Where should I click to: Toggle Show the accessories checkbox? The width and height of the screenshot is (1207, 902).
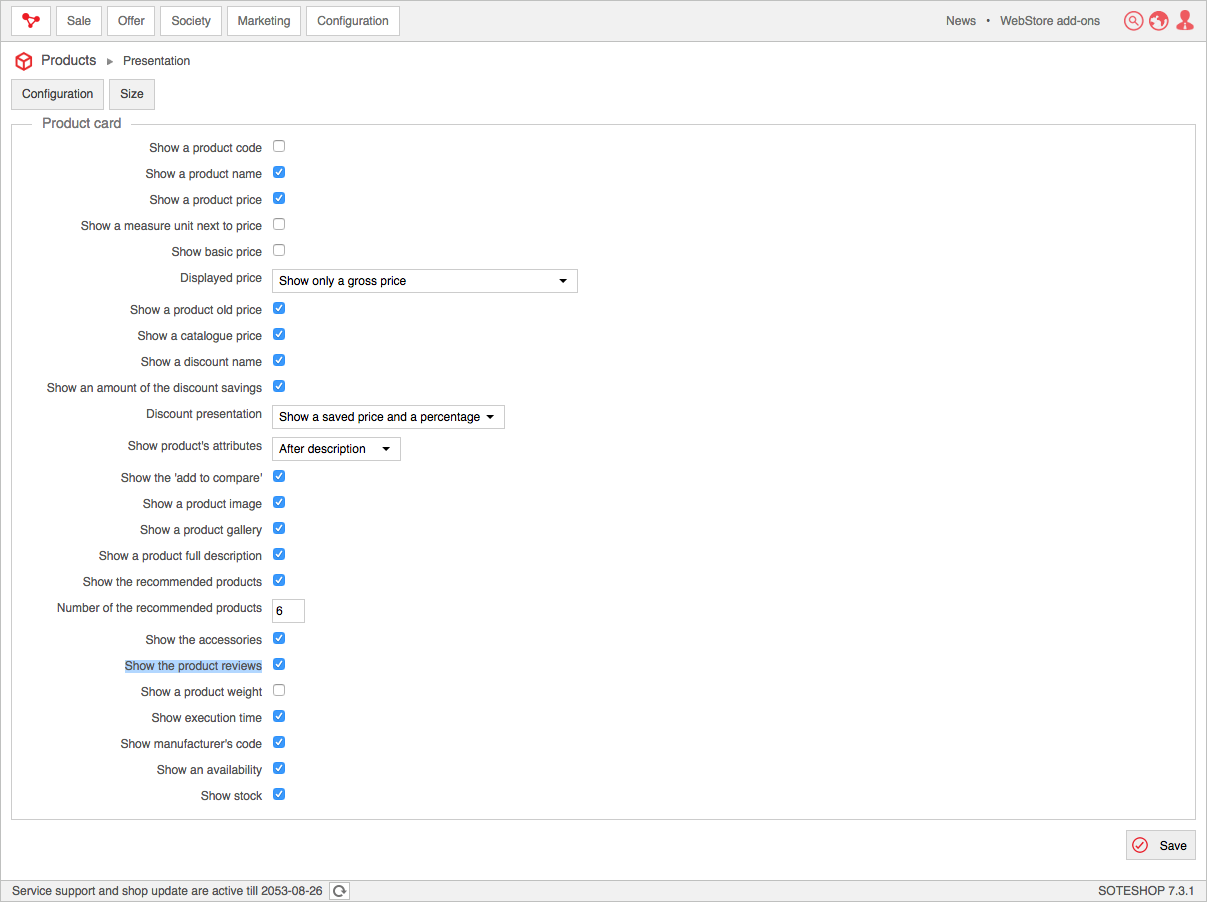pos(279,638)
